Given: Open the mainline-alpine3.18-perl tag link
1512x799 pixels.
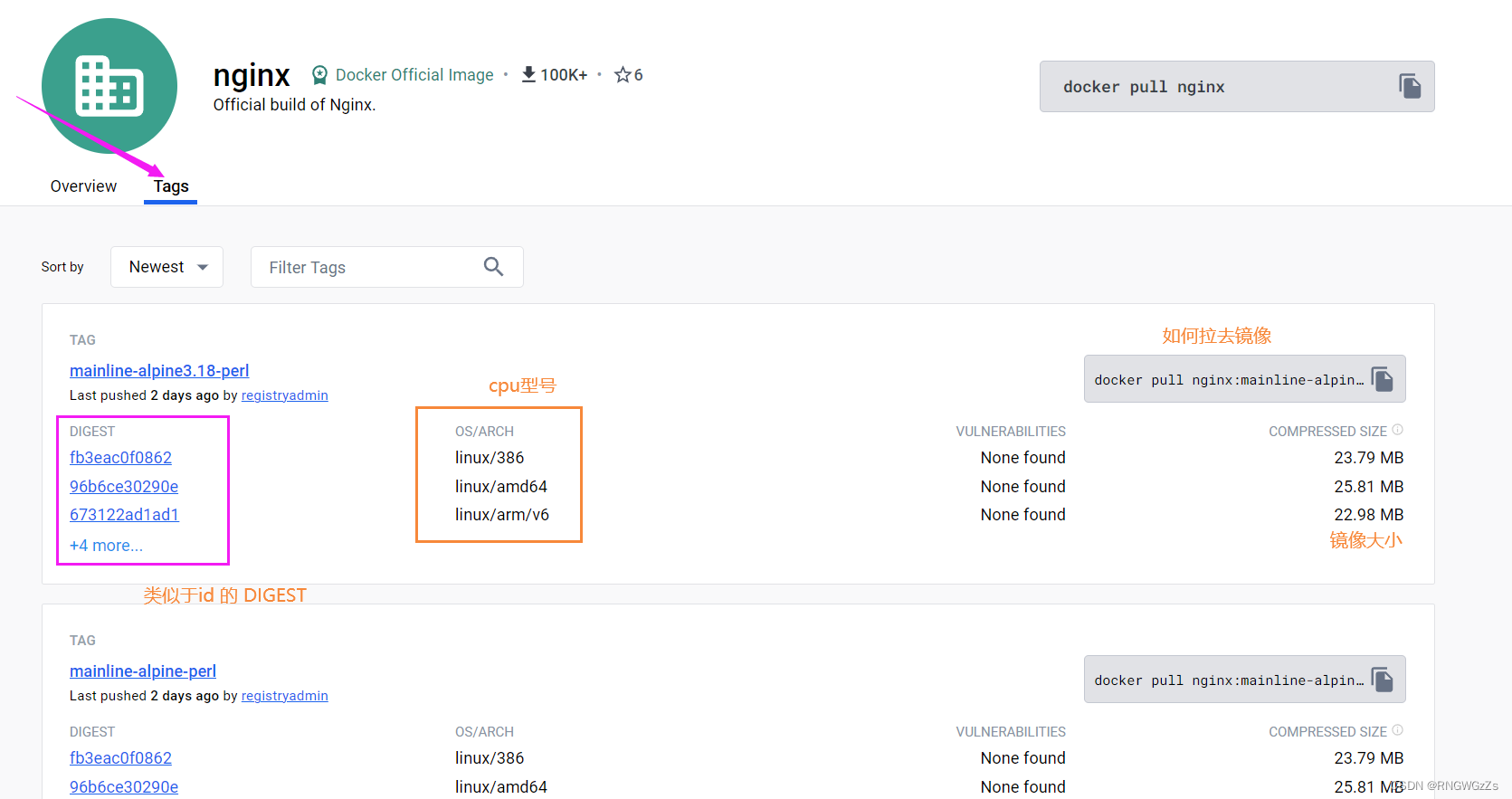Looking at the screenshot, I should point(159,370).
